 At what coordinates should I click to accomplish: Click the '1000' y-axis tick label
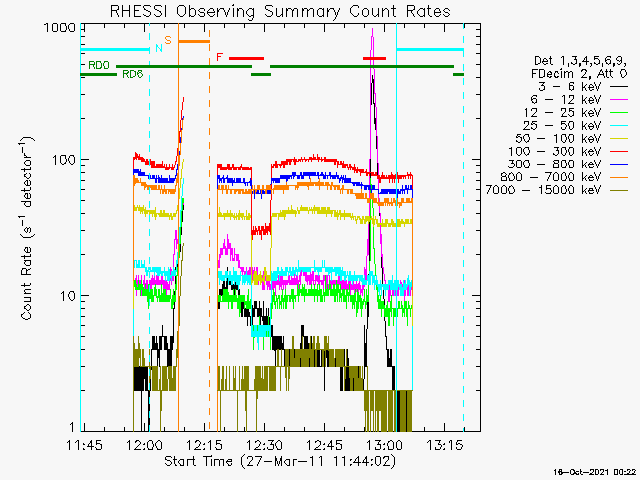(x=60, y=28)
